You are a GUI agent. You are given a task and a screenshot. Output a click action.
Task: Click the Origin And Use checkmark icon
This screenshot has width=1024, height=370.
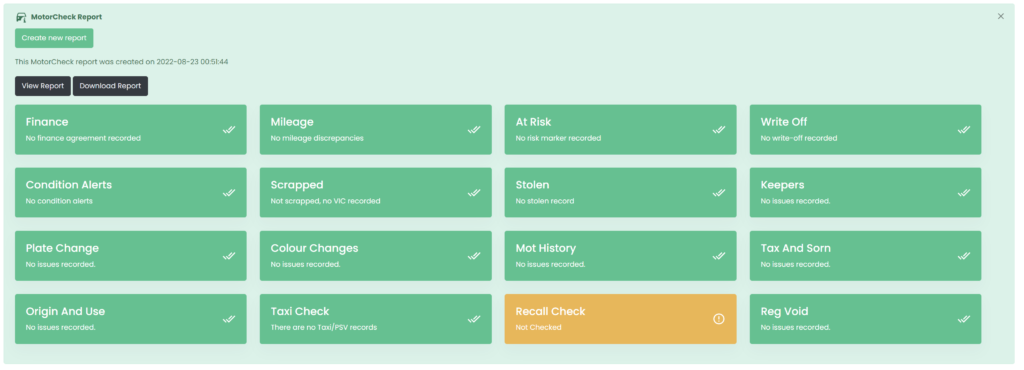[x=229, y=319]
